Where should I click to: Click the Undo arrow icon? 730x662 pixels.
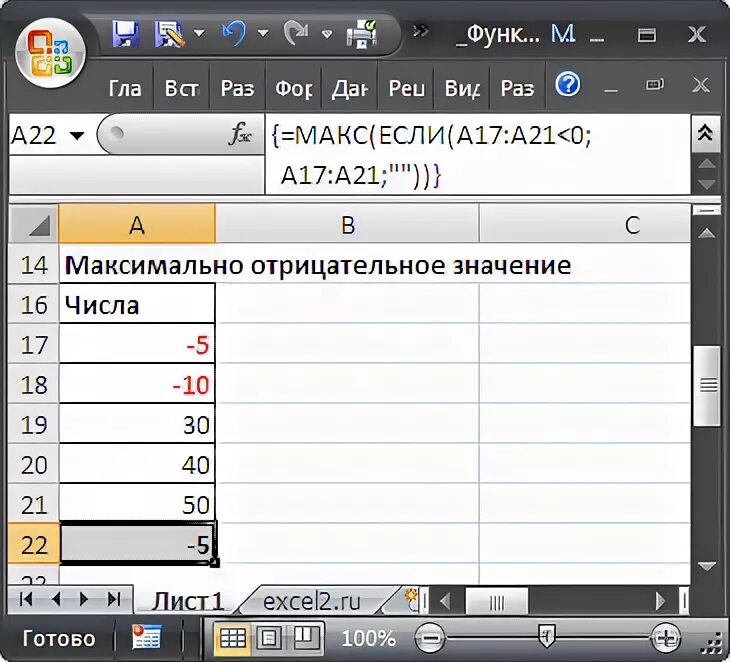pyautogui.click(x=234, y=34)
